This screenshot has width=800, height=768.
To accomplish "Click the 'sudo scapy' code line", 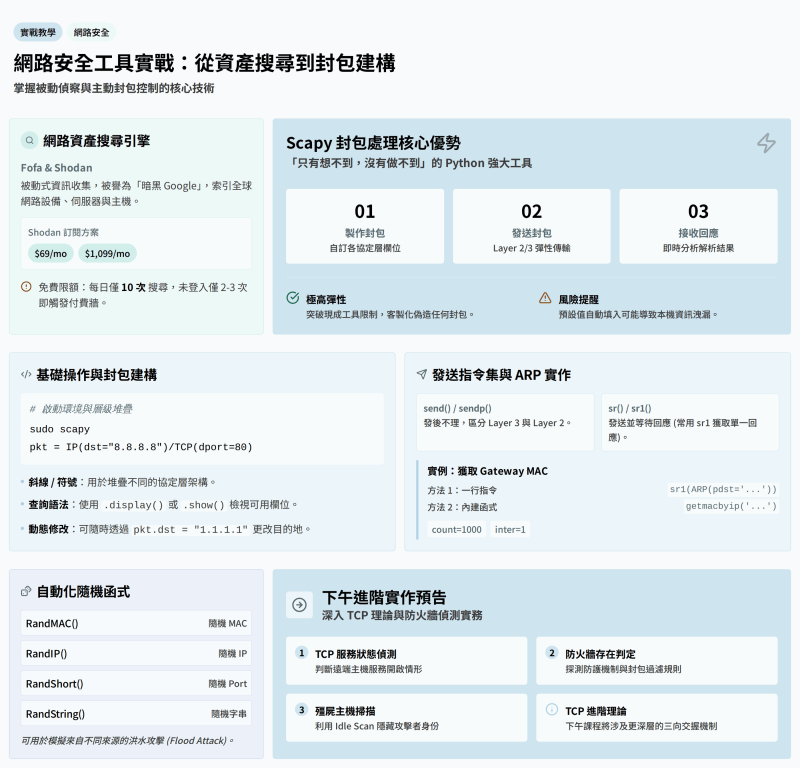I will (x=60, y=429).
